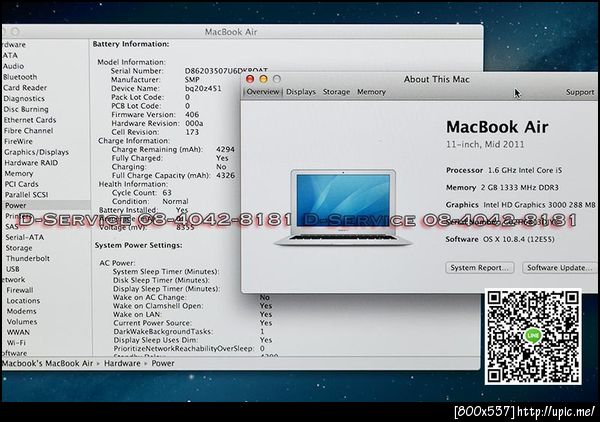Viewport: 600px width, 422px height.
Task: Select Hardware RAID in the sidebar
Action: [x=31, y=163]
